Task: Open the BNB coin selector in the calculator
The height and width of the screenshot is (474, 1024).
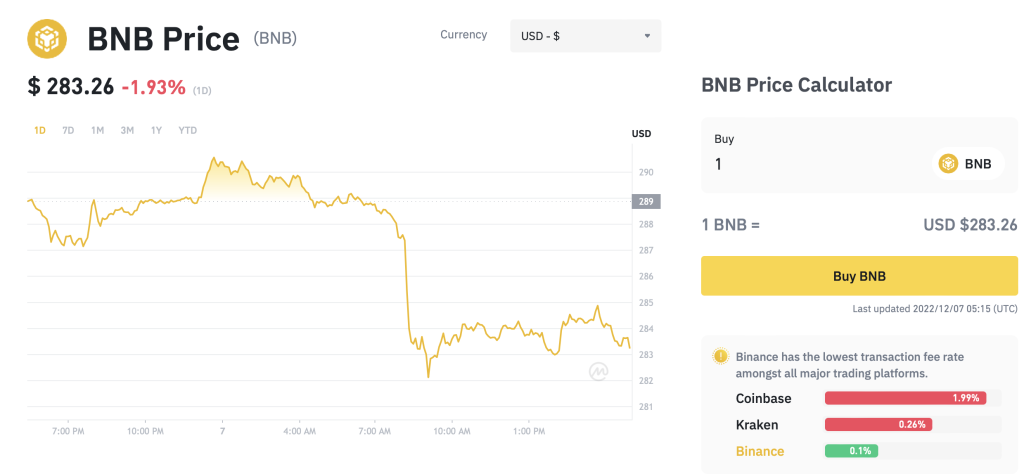Action: [x=968, y=164]
